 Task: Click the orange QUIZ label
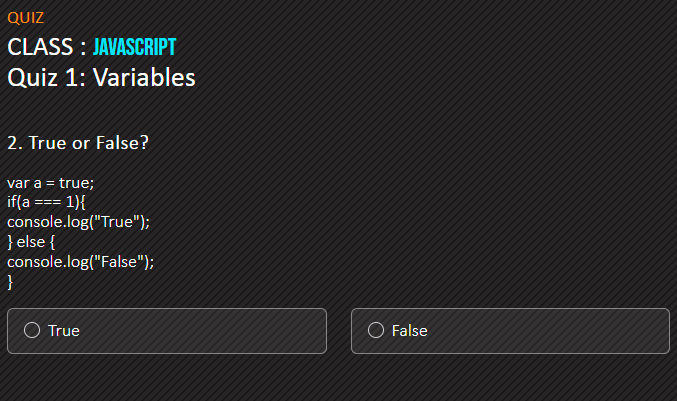click(x=25, y=18)
